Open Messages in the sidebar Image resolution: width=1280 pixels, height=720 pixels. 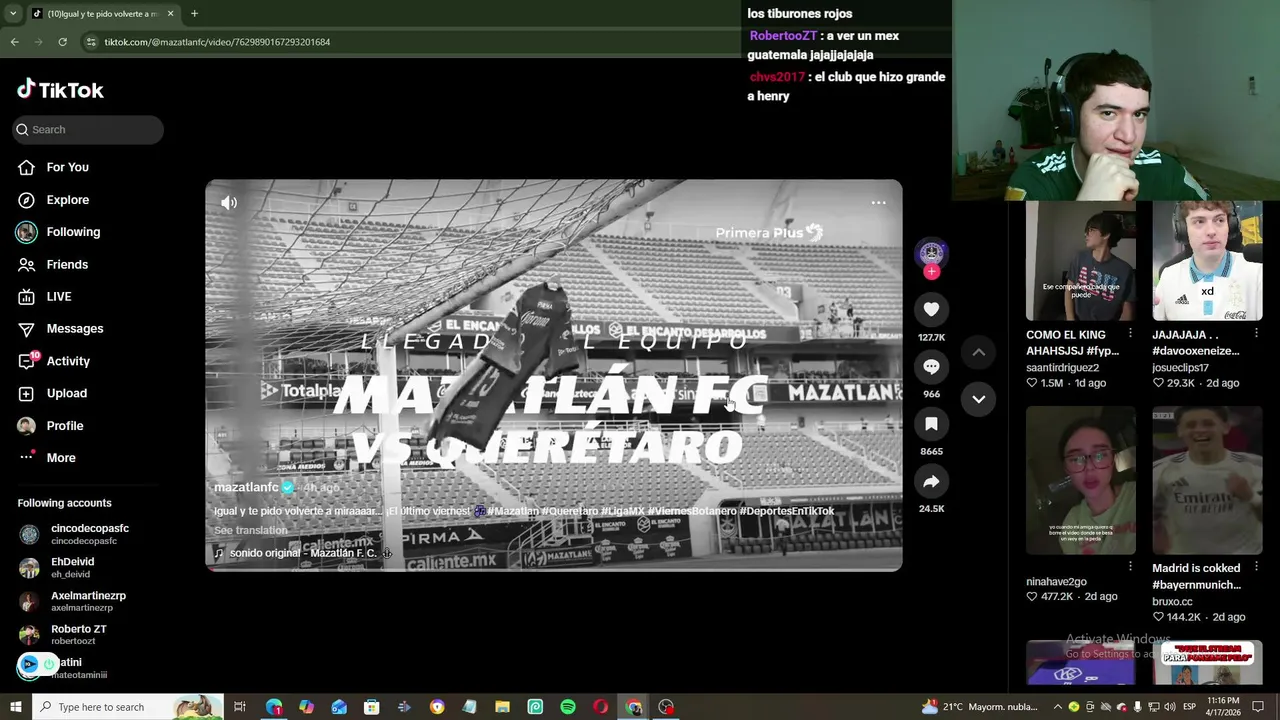(x=60, y=329)
